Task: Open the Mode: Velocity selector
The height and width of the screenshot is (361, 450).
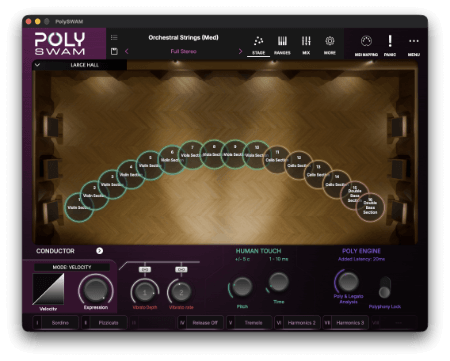Action: (x=72, y=267)
